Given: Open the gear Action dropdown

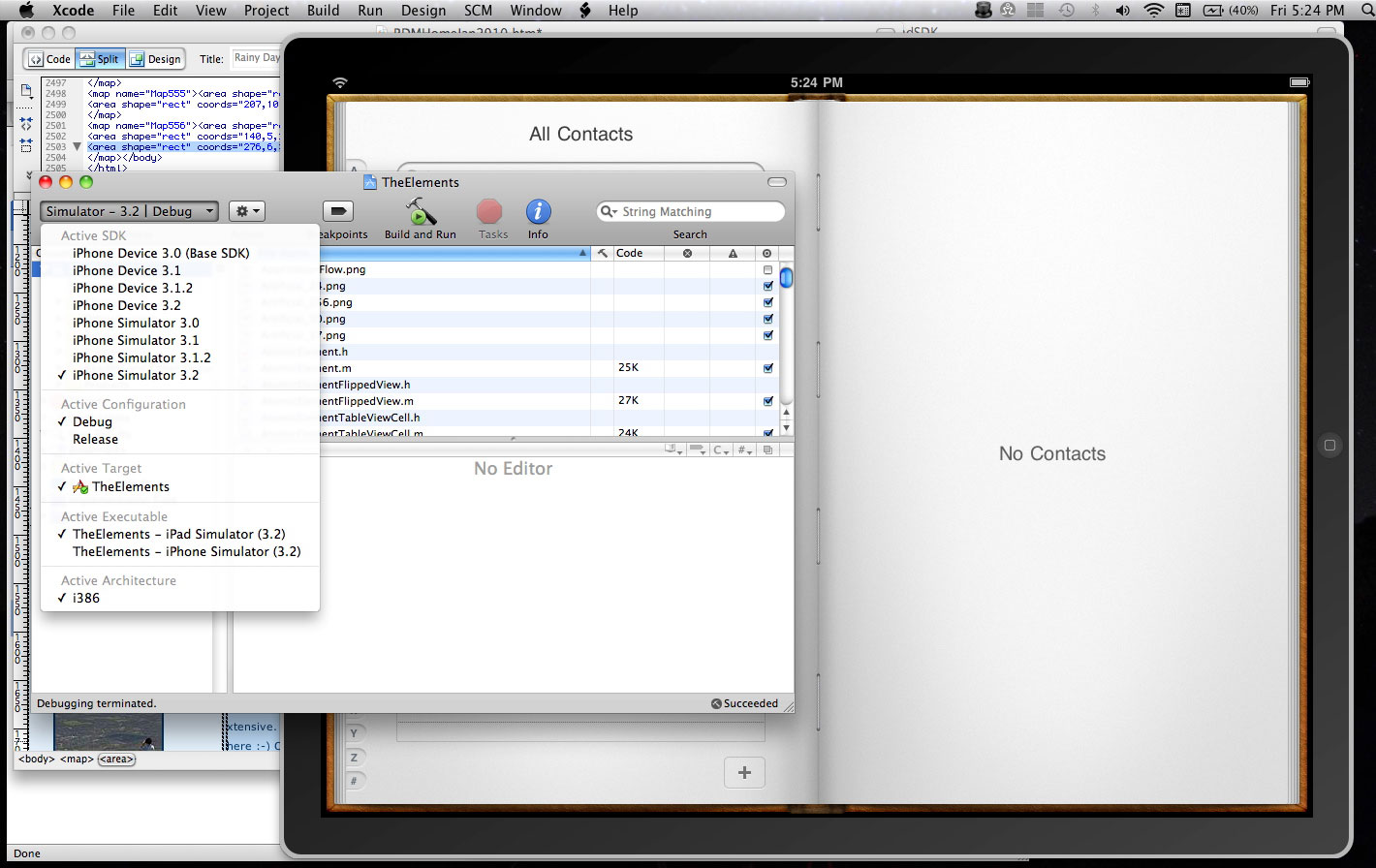Looking at the screenshot, I should coord(246,211).
